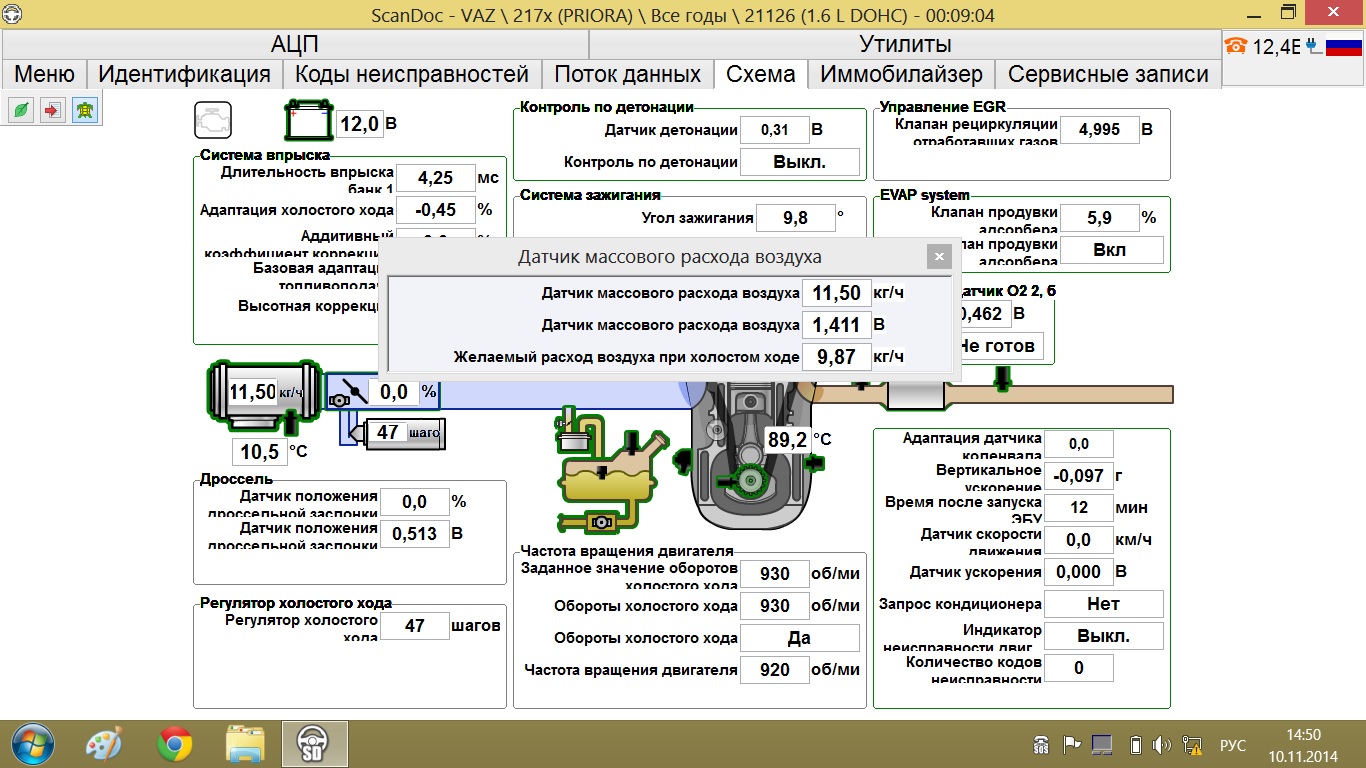Open the АЦП section
Image resolution: width=1366 pixels, height=768 pixels.
point(295,44)
